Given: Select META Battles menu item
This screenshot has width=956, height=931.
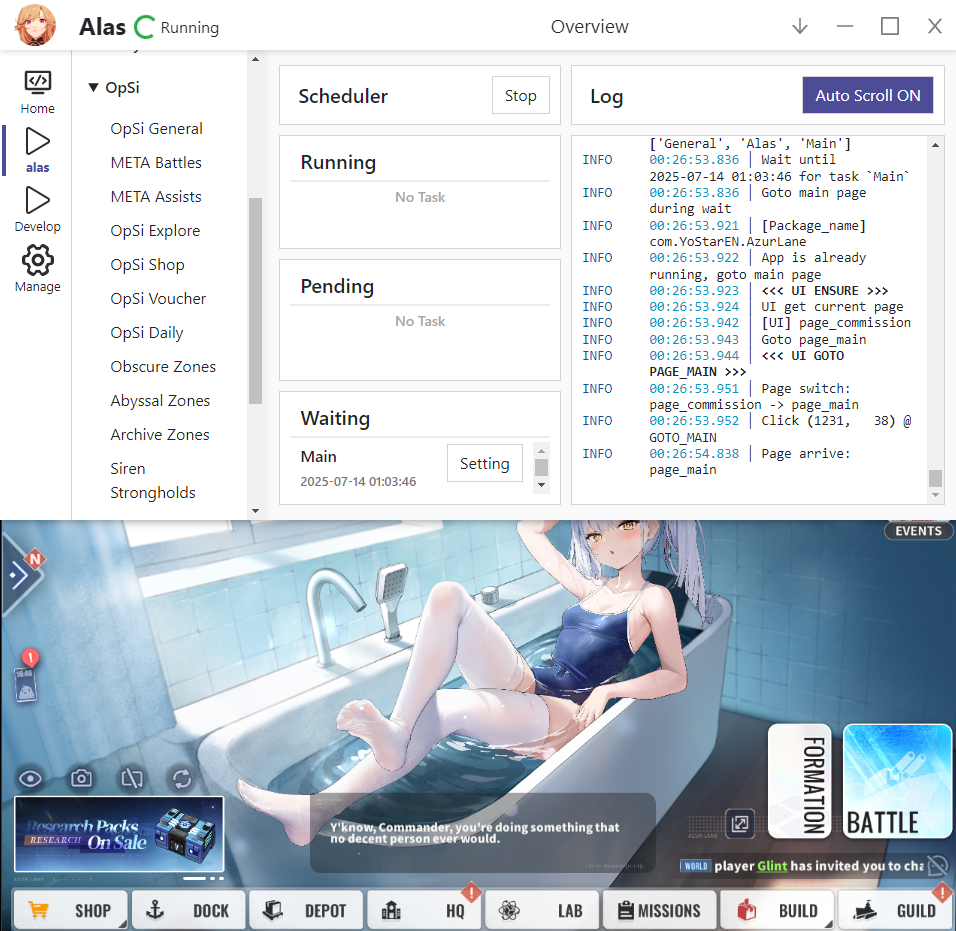Looking at the screenshot, I should point(155,163).
